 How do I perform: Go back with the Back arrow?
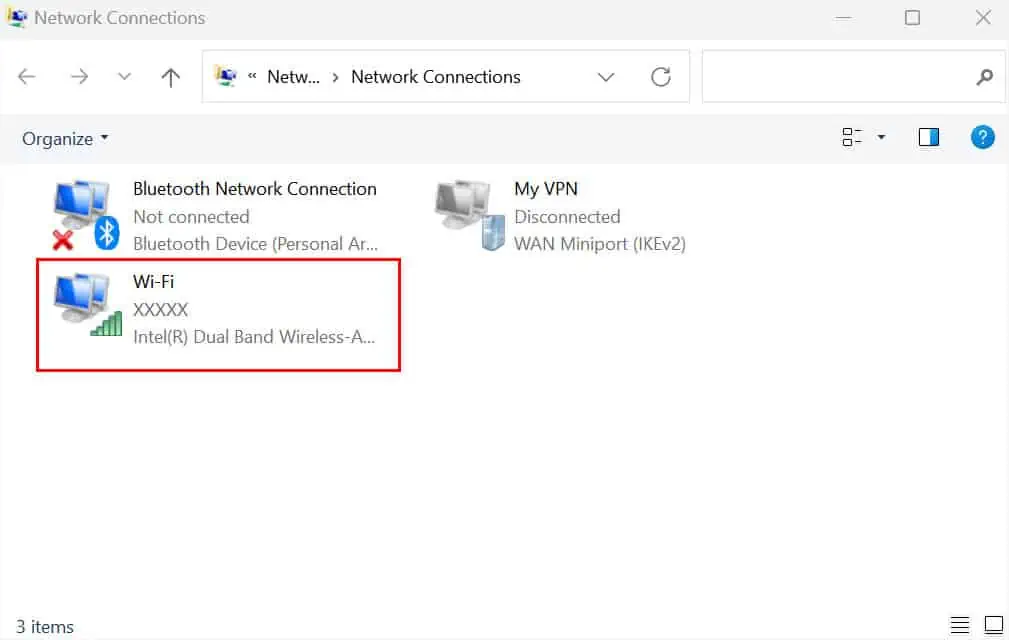[26, 77]
